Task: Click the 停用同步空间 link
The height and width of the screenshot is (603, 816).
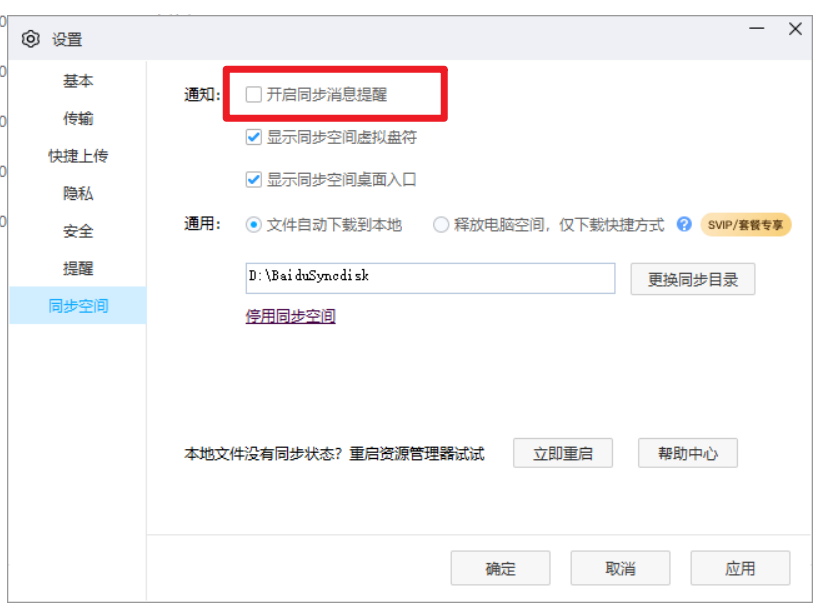Action: coord(290,316)
